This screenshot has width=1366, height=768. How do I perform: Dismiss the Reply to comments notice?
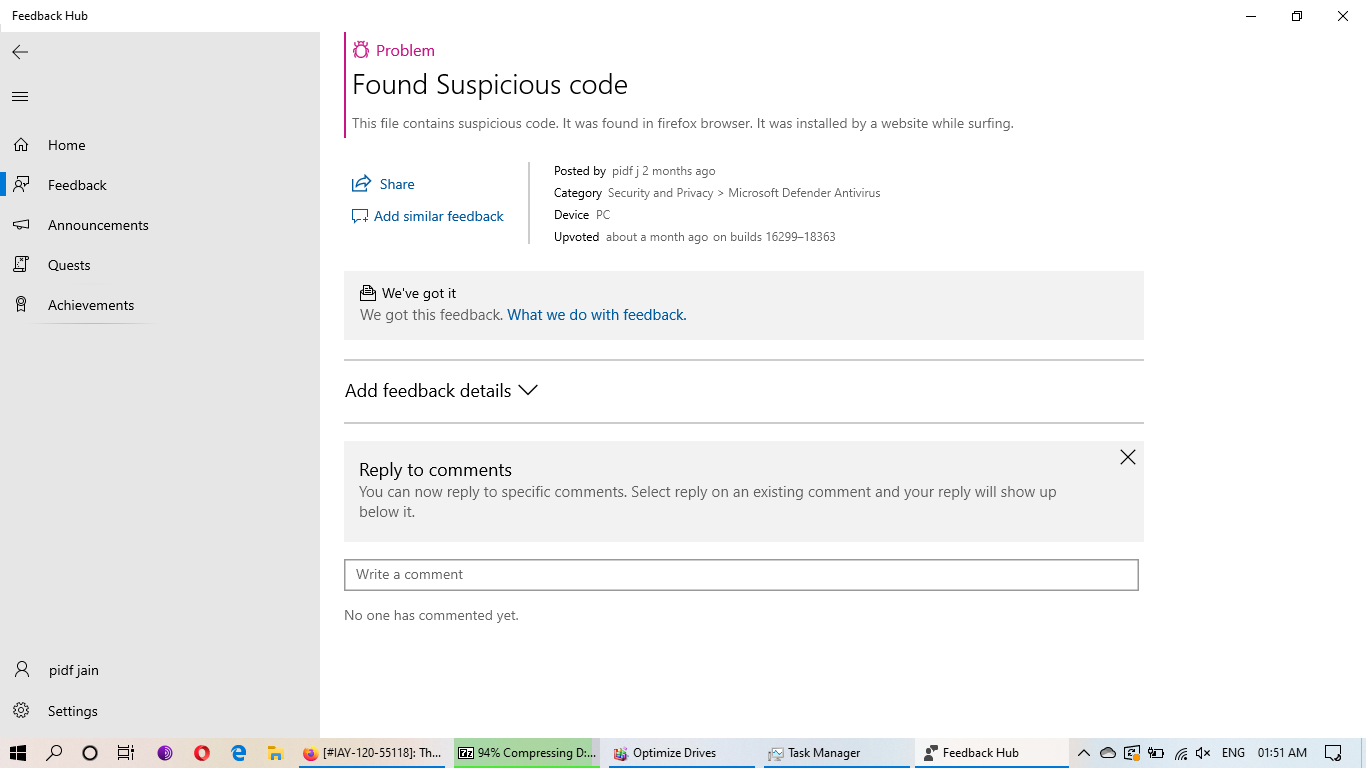click(1127, 457)
